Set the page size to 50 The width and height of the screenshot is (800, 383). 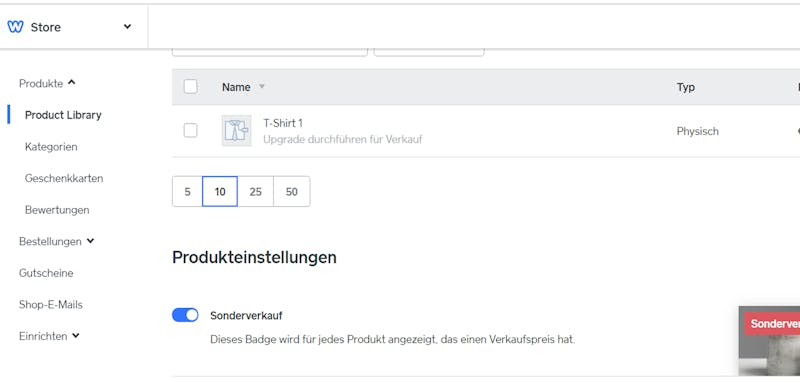click(x=292, y=192)
